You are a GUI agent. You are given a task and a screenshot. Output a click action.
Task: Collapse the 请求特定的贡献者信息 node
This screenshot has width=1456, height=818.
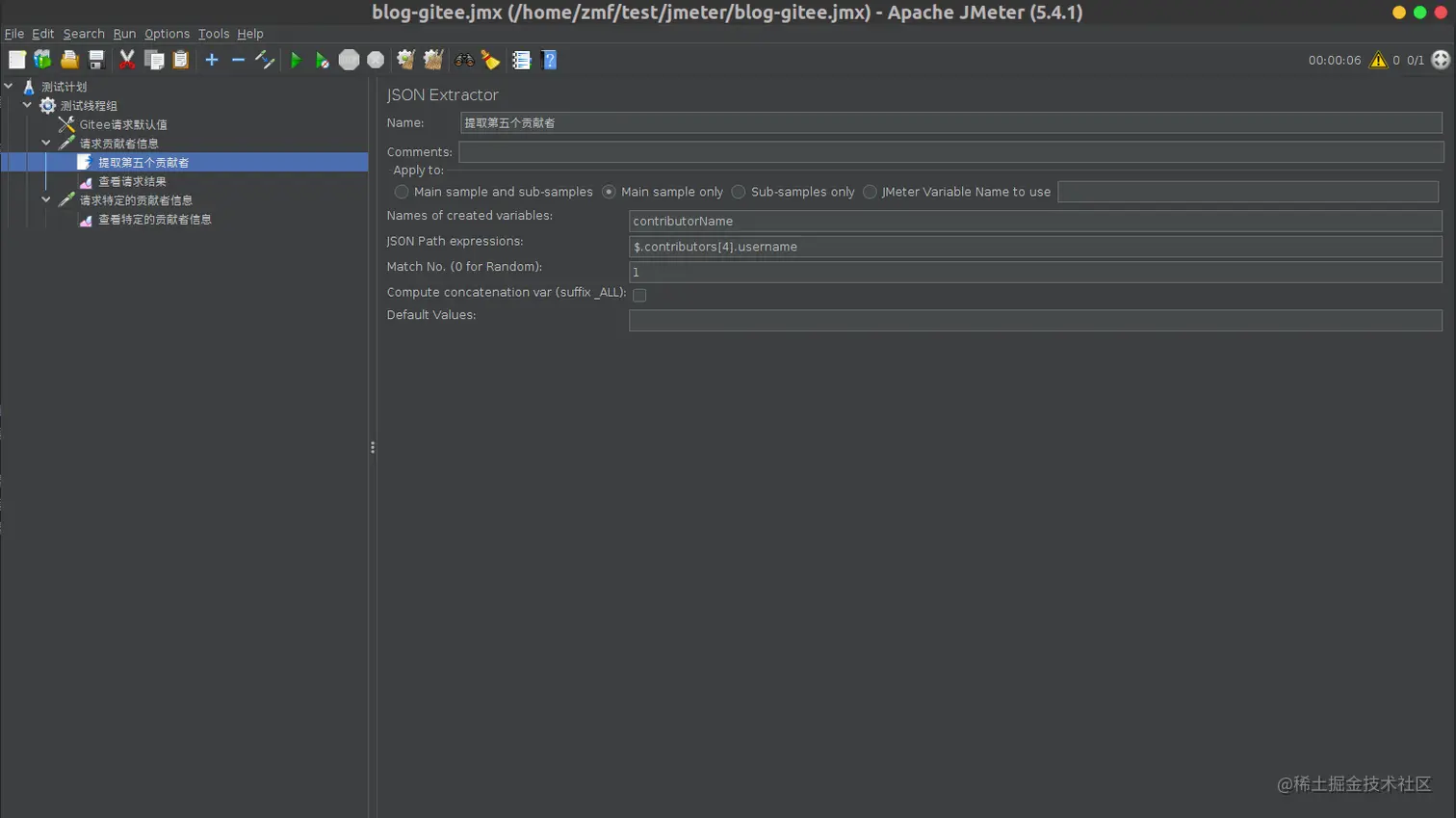[46, 199]
